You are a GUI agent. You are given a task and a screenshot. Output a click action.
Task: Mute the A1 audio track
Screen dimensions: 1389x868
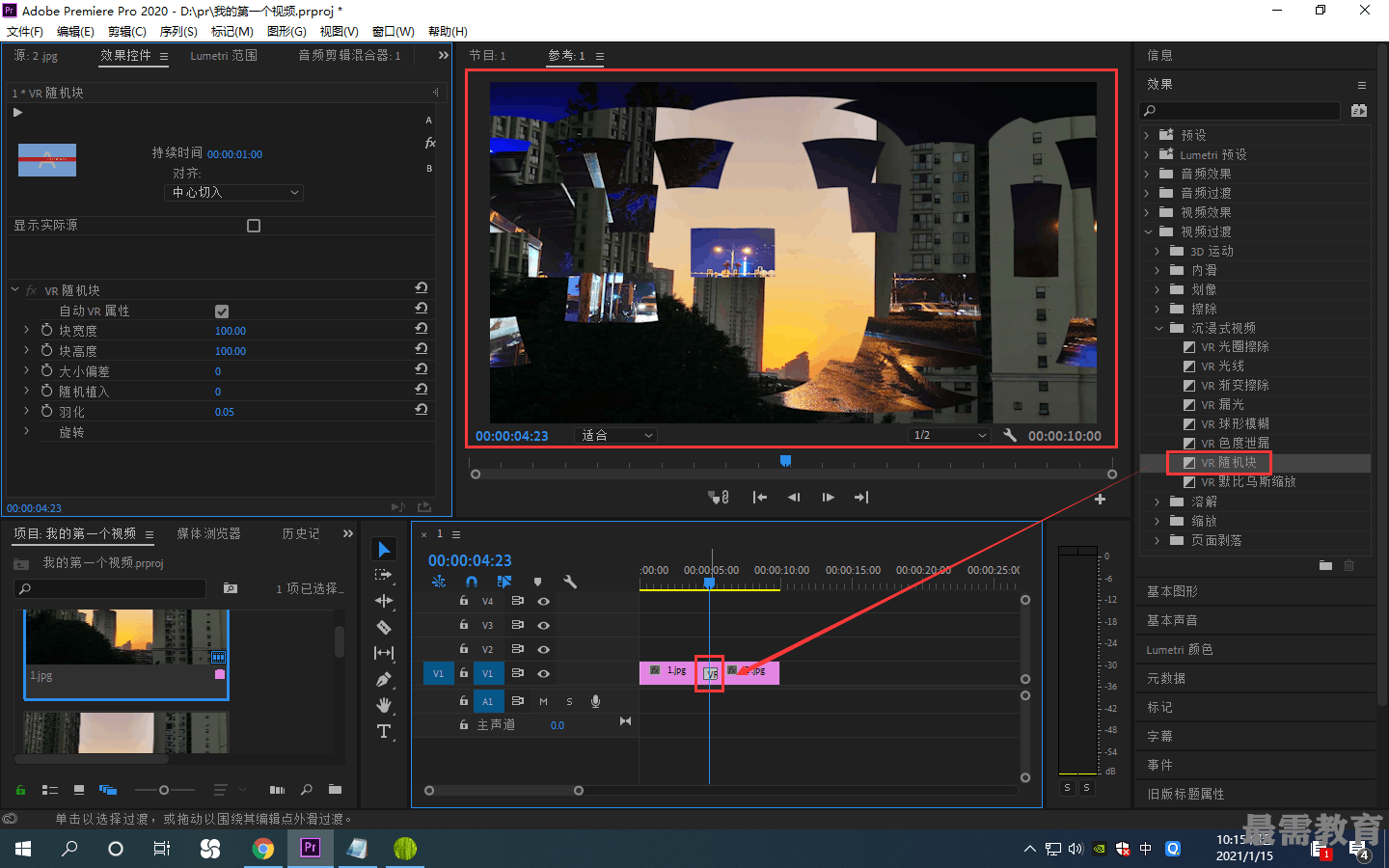pos(543,701)
